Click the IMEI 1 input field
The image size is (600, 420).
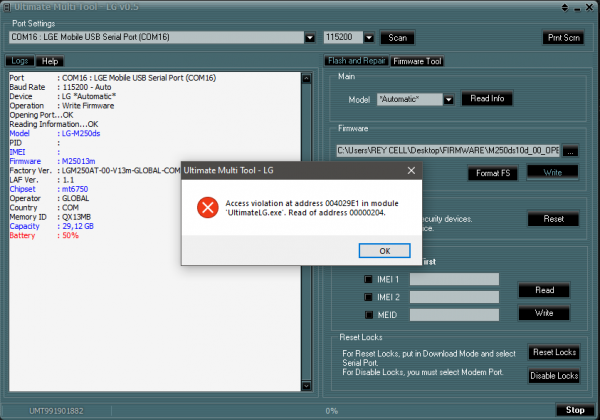point(454,279)
